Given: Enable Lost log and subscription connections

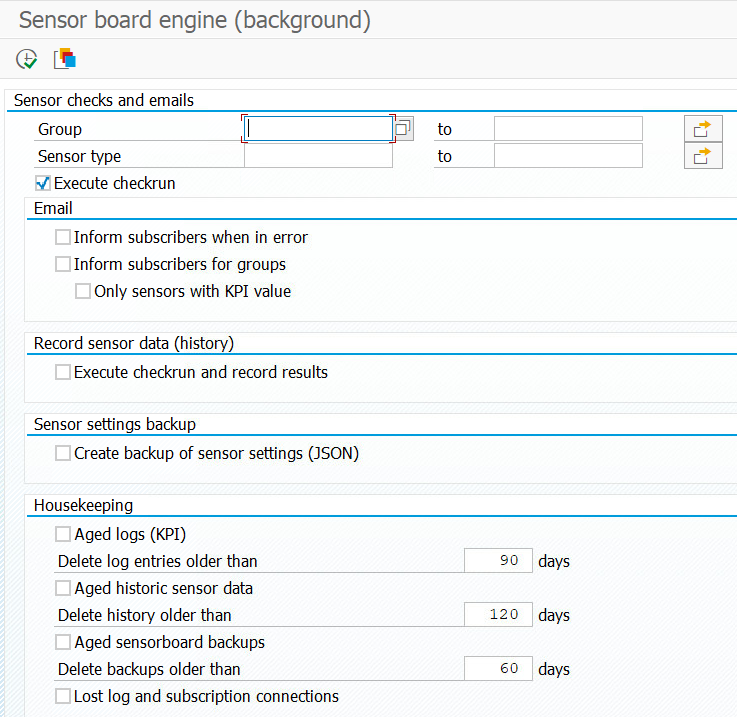Looking at the screenshot, I should click(x=63, y=696).
